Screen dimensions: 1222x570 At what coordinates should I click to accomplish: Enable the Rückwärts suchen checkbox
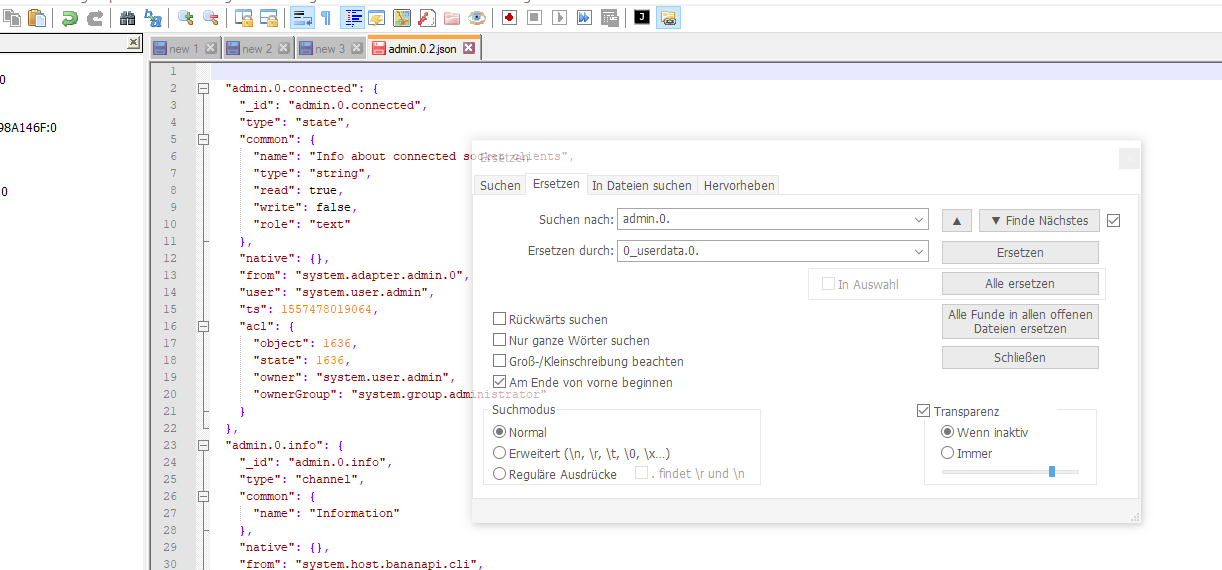499,319
